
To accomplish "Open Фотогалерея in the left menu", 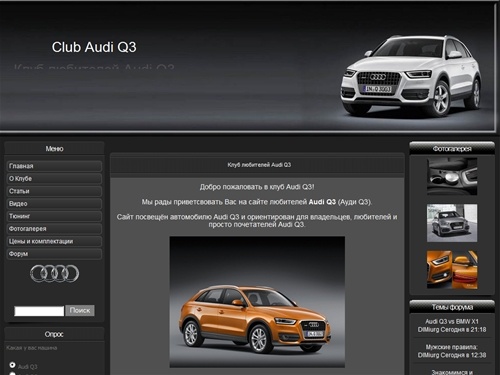I will 54,229.
